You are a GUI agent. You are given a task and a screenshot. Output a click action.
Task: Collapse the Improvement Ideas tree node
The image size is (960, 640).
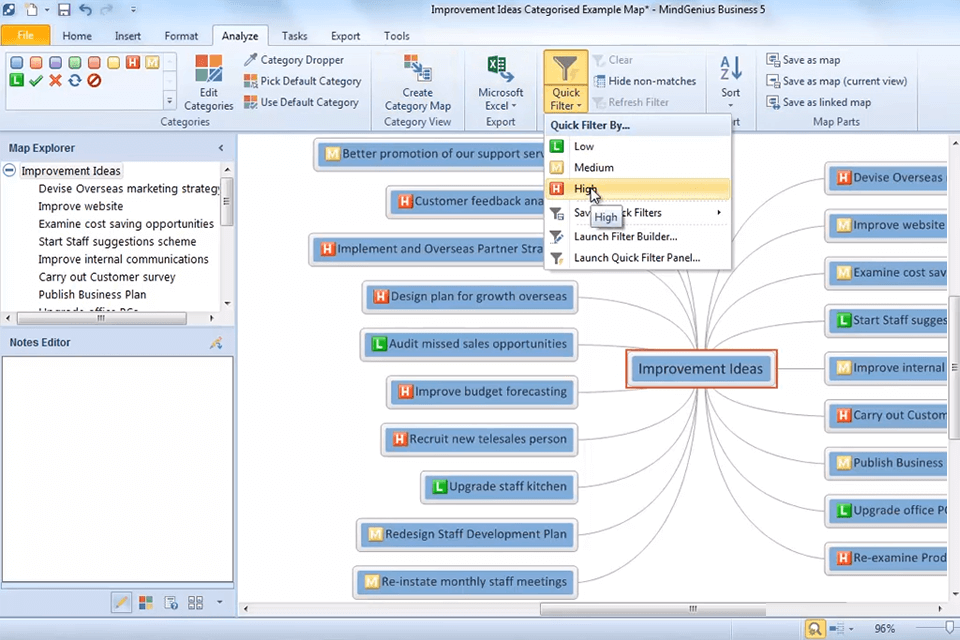coord(10,171)
